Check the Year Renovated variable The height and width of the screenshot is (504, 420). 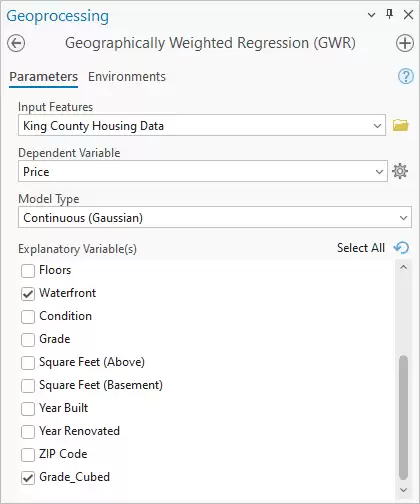click(x=28, y=432)
